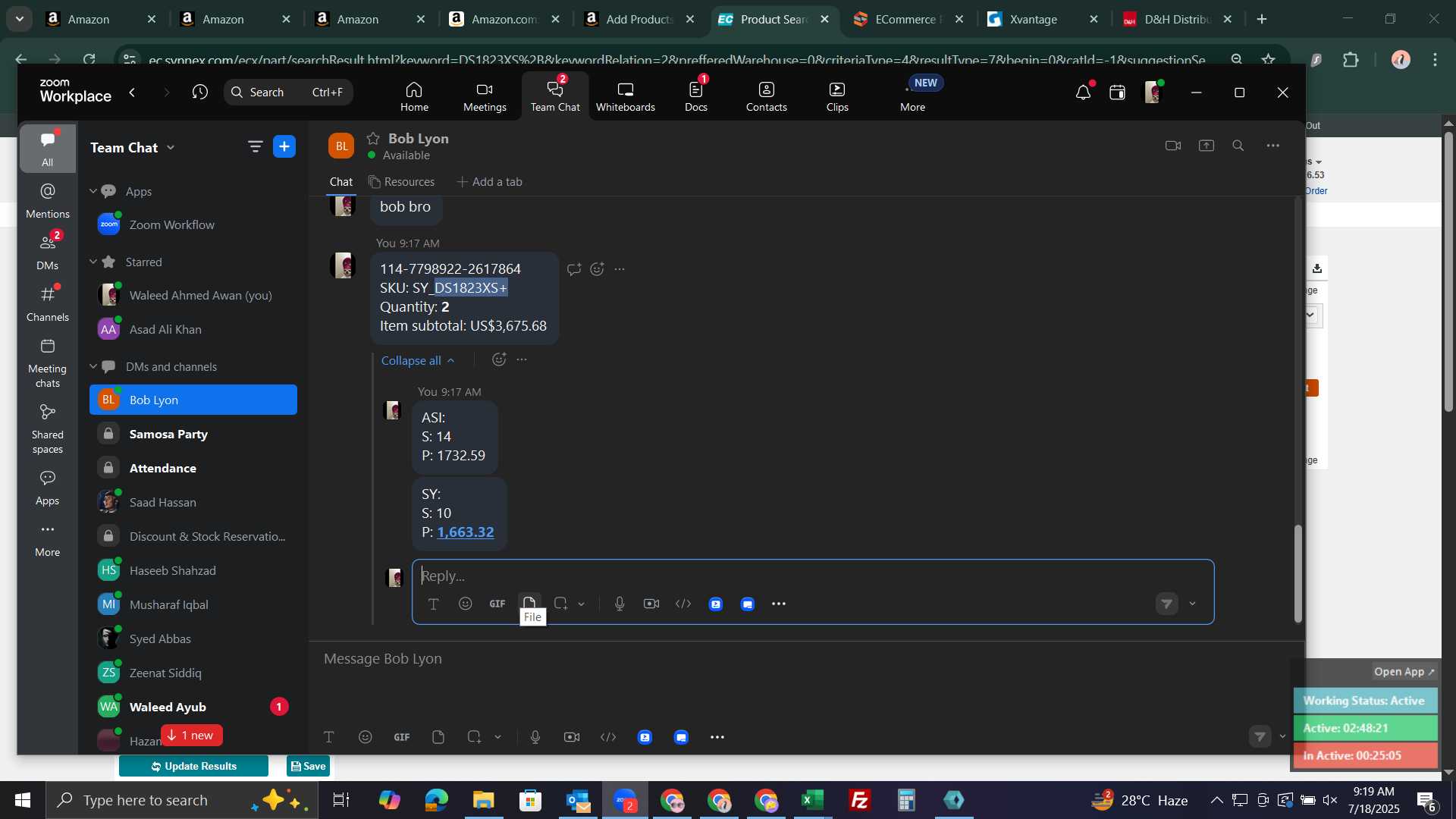Open Docs tab in Zoom
The width and height of the screenshot is (1456, 819).
(695, 96)
